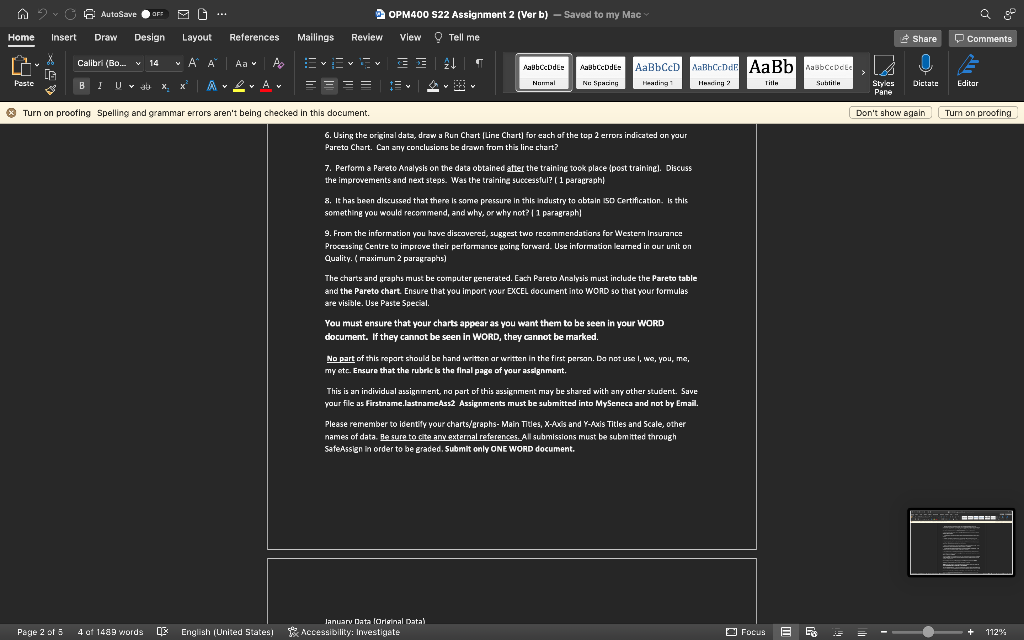The width and height of the screenshot is (1024, 640).
Task: Click the yellow text highlight color
Action: 239,86
